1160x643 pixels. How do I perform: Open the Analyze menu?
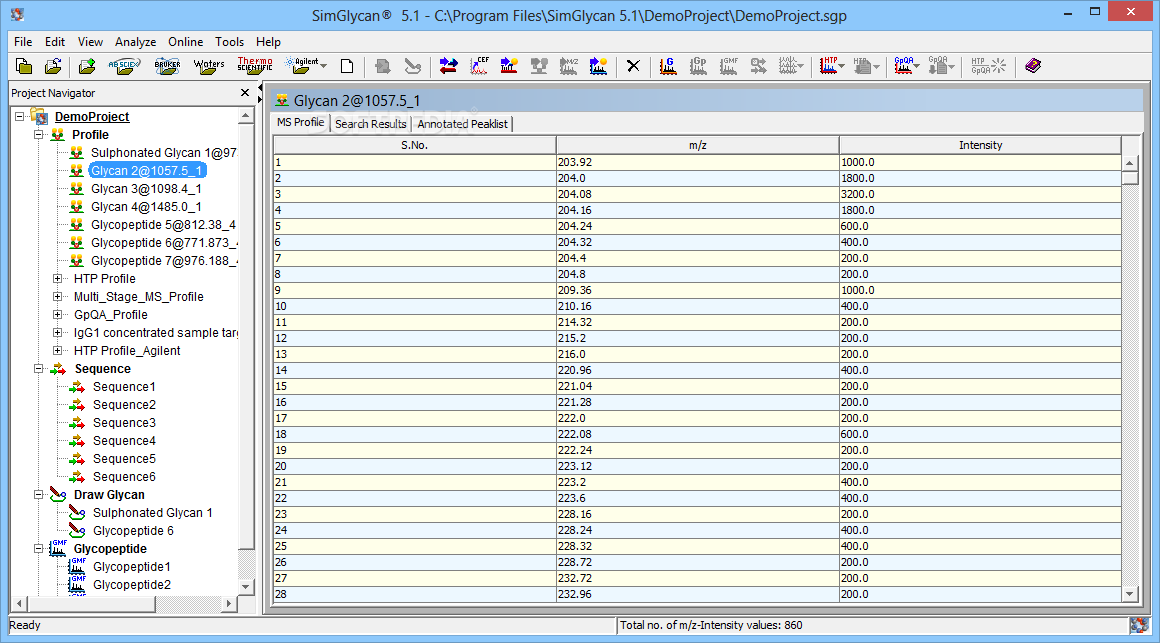pos(135,42)
